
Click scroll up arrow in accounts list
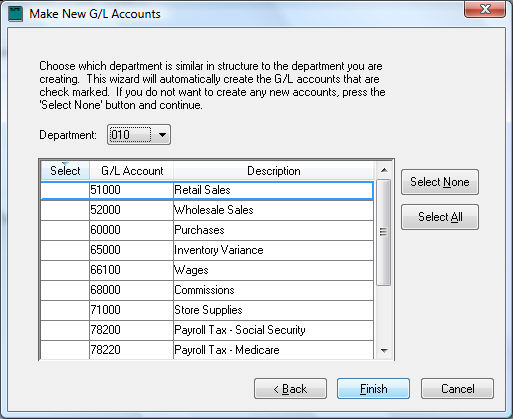click(384, 170)
